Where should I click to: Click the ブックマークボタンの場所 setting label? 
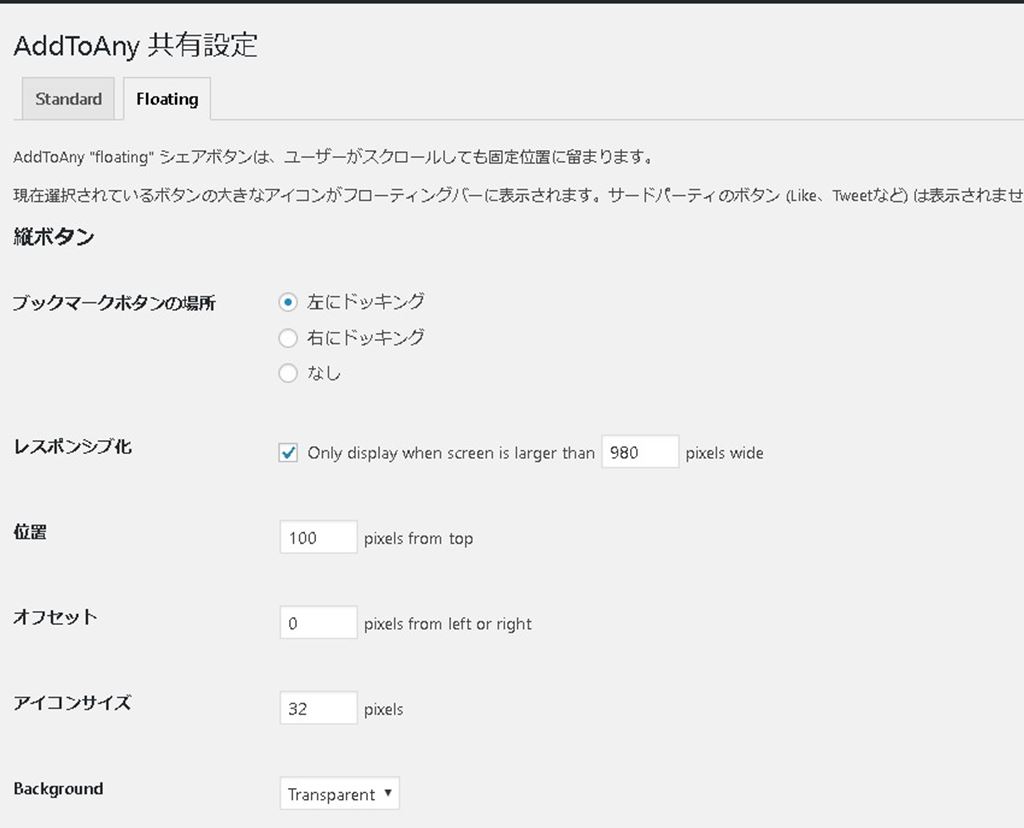click(x=114, y=303)
